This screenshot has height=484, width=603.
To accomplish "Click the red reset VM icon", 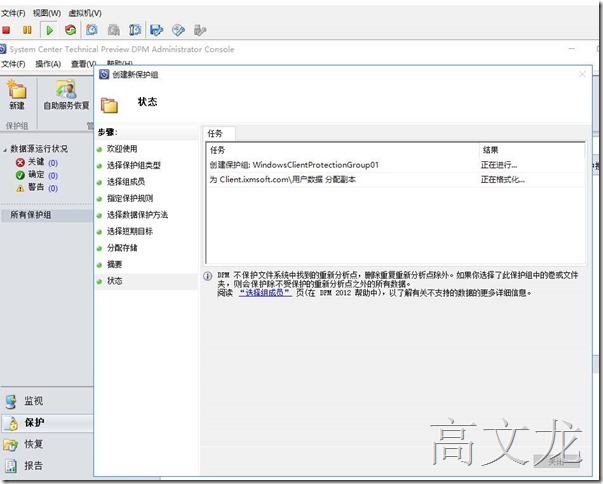I will click(70, 30).
